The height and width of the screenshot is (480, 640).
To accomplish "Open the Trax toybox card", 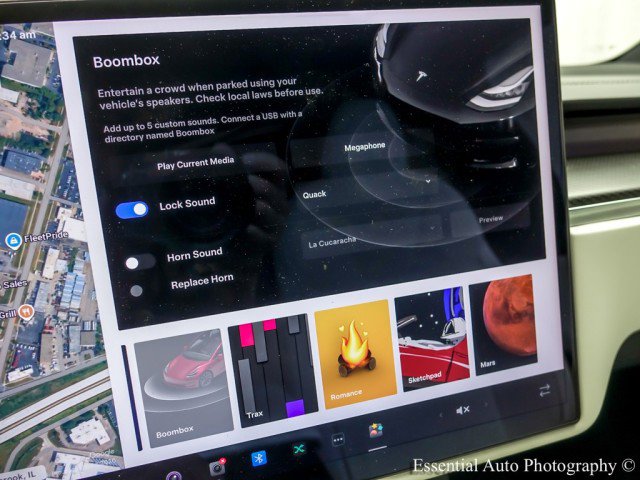I will pyautogui.click(x=272, y=370).
